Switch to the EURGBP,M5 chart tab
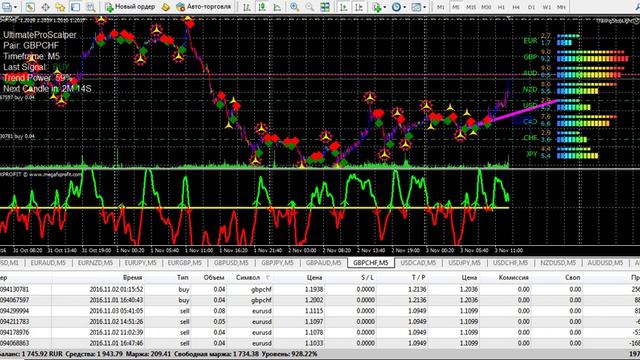The height and width of the screenshot is (360, 640). pyautogui.click(x=184, y=263)
